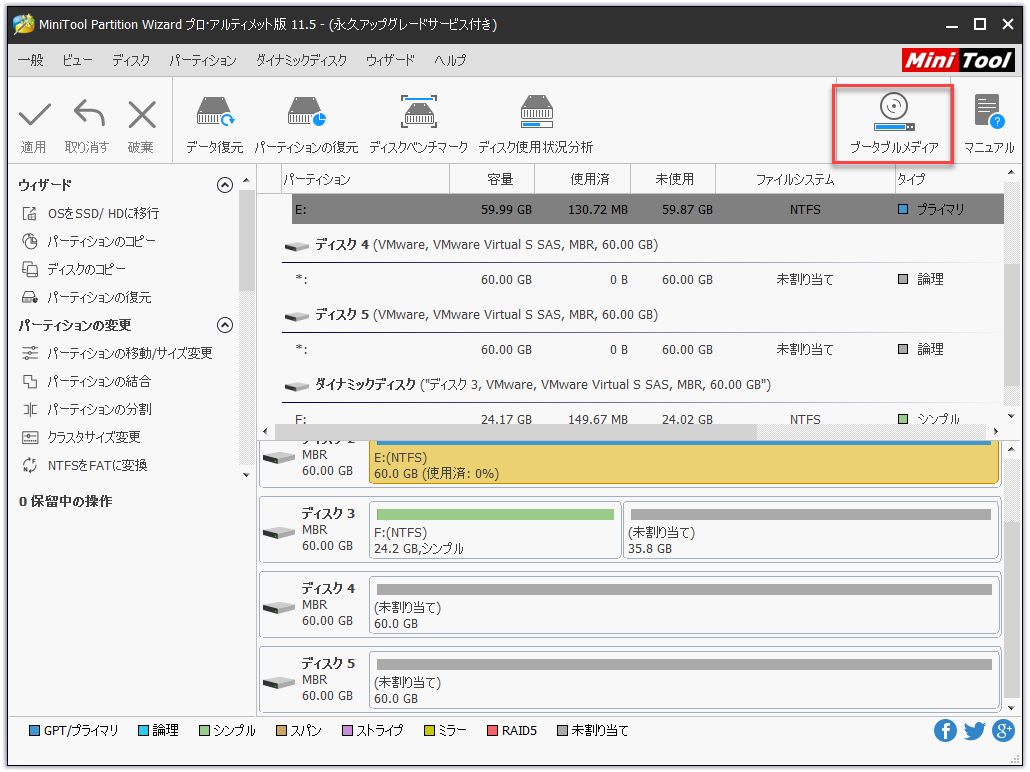The image size is (1030, 772).
Task: Open the パーティション menu
Action: coord(203,60)
